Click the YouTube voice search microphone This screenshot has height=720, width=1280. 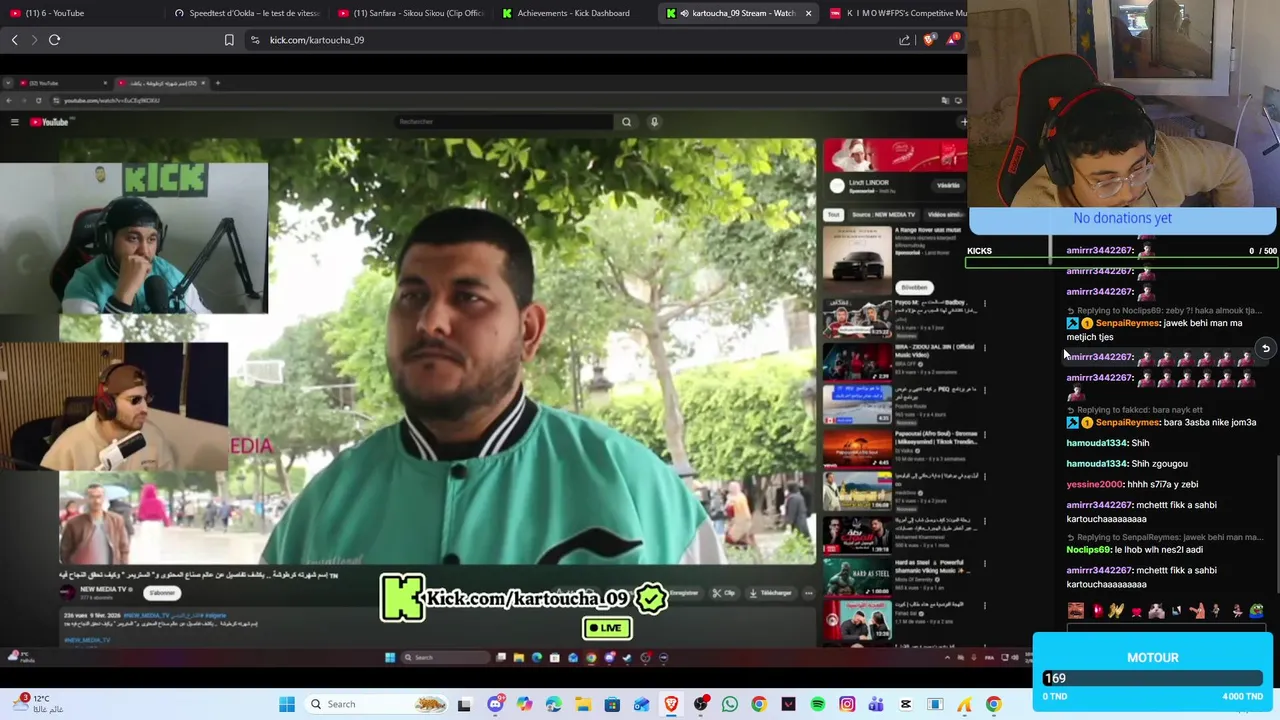tap(654, 122)
